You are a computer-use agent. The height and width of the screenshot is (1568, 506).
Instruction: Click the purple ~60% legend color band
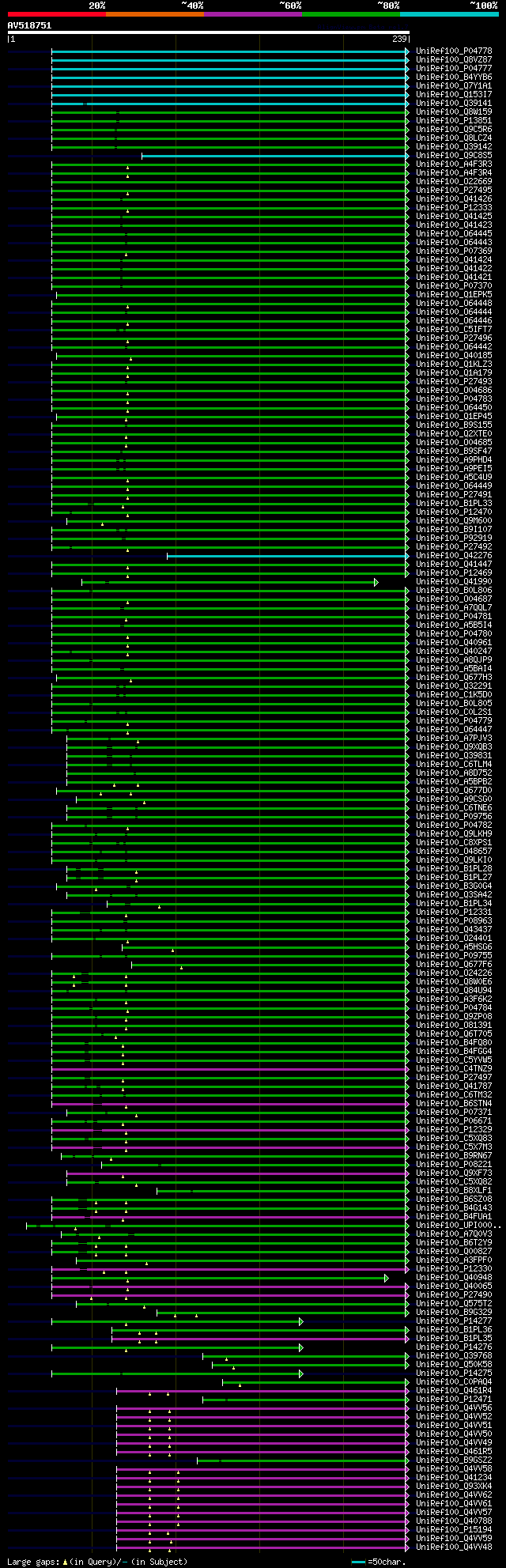point(253,14)
